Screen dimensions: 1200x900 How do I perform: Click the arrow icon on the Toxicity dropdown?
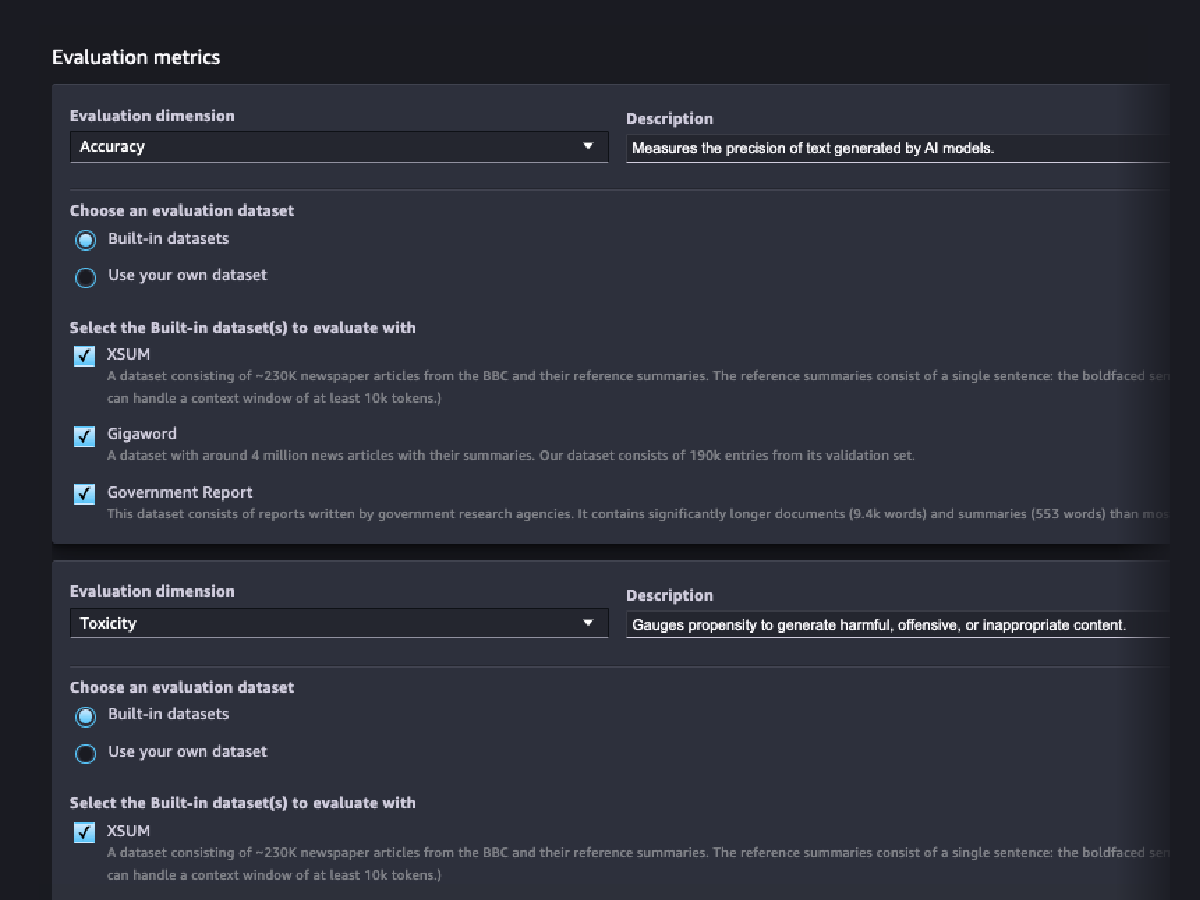[x=588, y=623]
